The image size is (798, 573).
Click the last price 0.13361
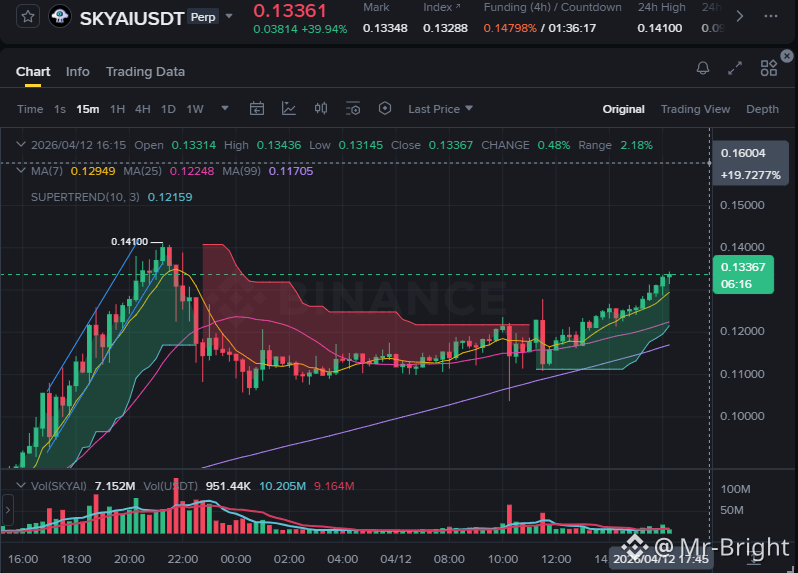pyautogui.click(x=290, y=11)
